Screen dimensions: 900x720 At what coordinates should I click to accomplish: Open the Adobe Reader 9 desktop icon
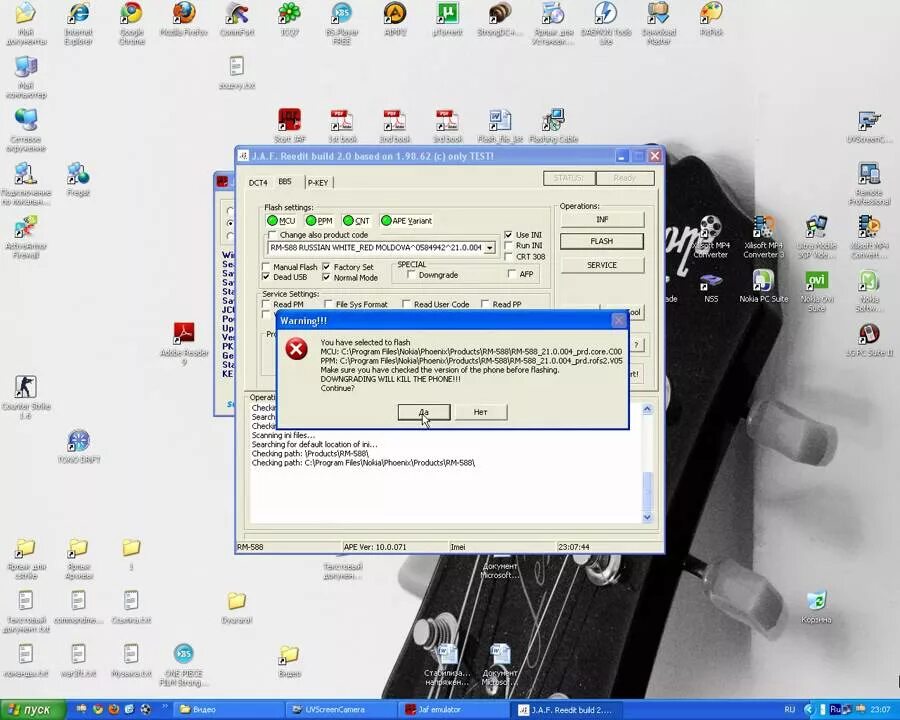tap(184, 343)
